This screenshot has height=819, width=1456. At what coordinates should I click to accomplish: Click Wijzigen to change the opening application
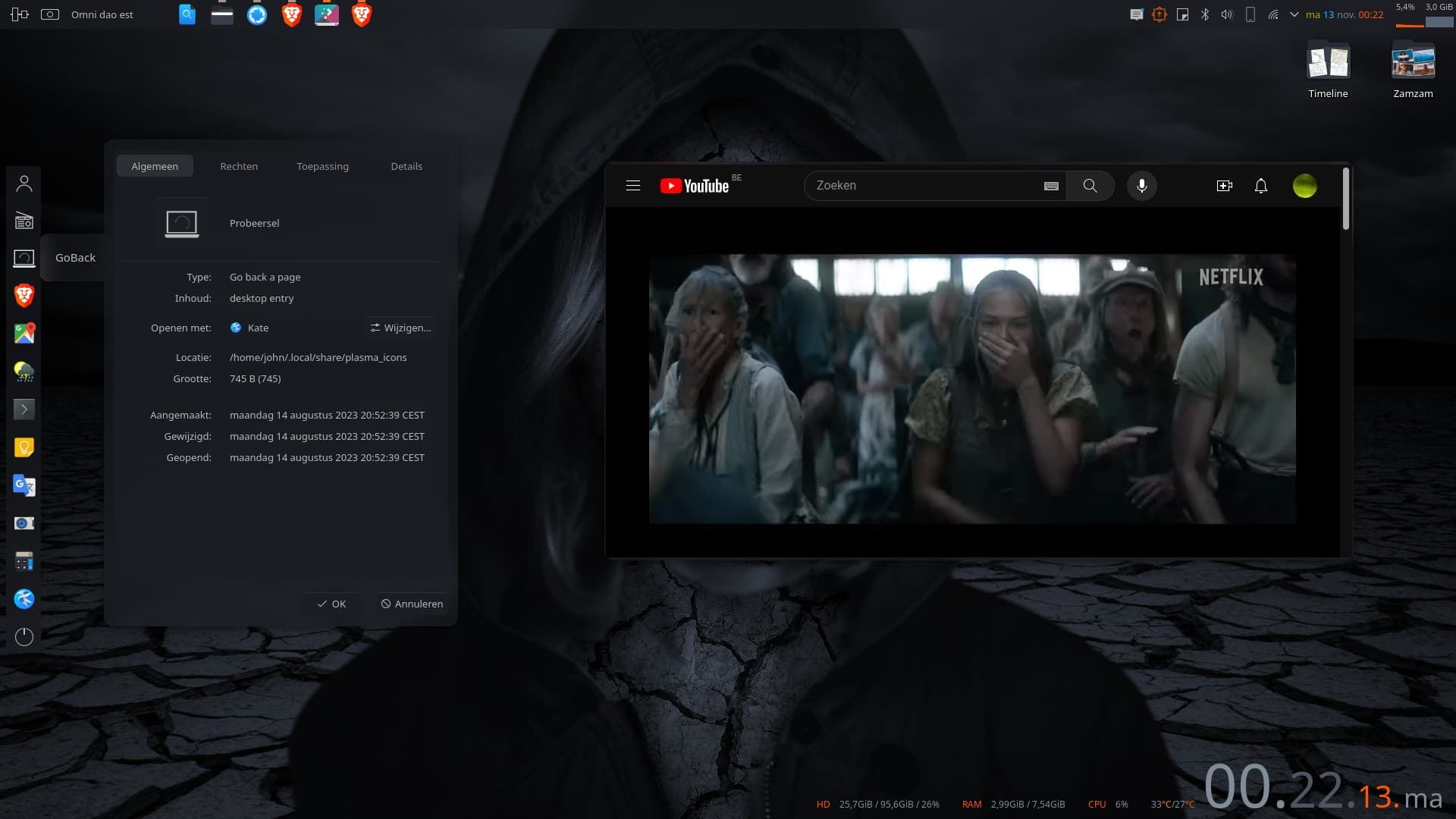click(x=400, y=328)
